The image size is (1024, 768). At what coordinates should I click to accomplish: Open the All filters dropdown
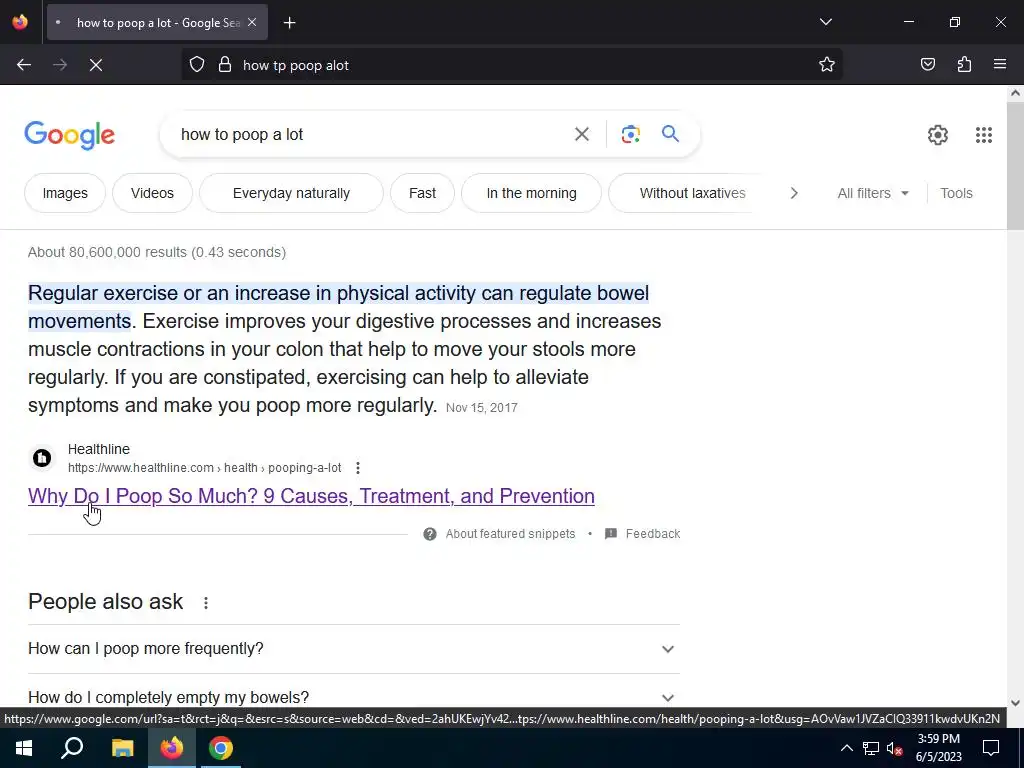(x=872, y=193)
